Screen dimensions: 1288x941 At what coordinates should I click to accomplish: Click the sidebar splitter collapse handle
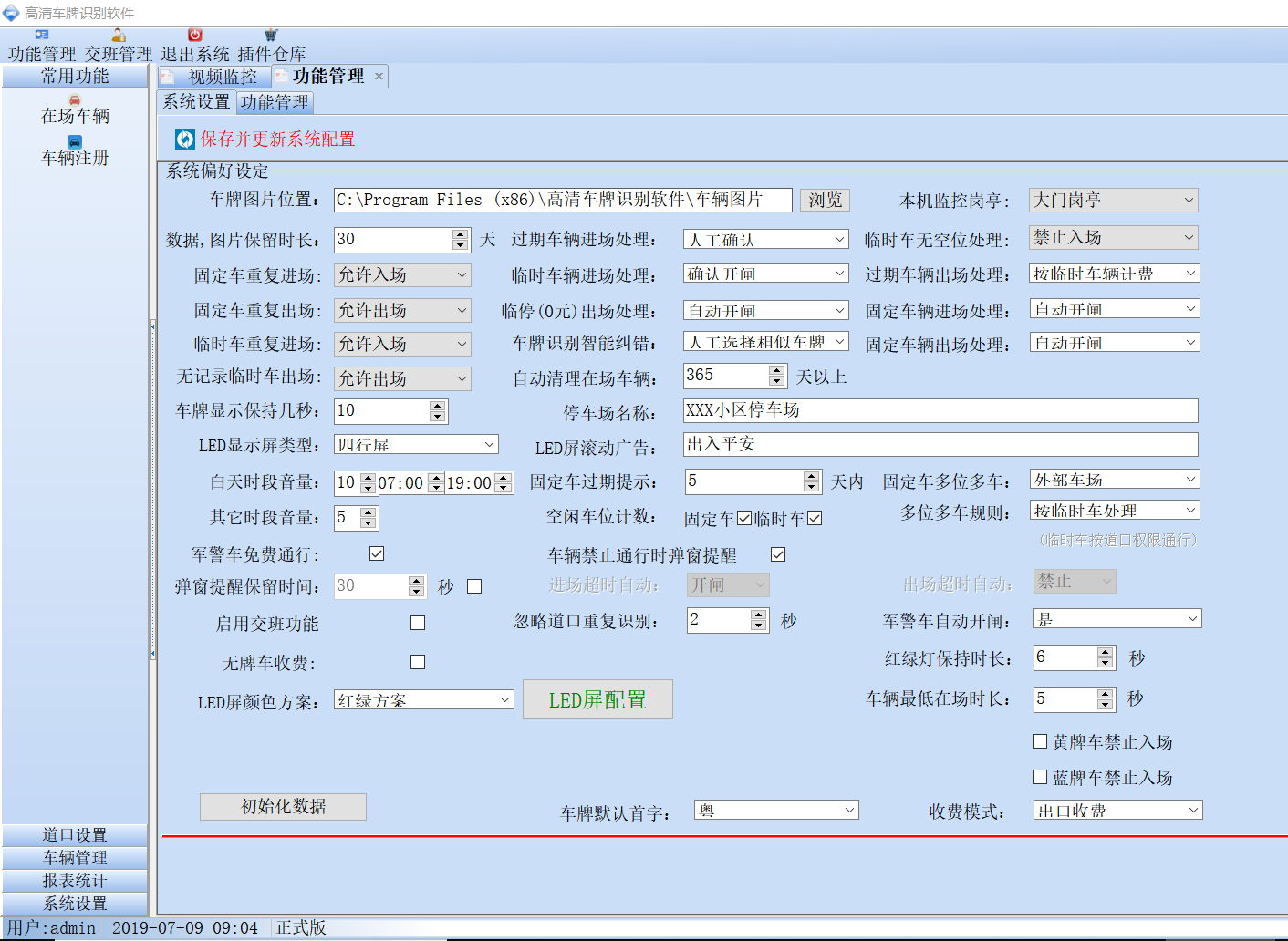tap(153, 490)
